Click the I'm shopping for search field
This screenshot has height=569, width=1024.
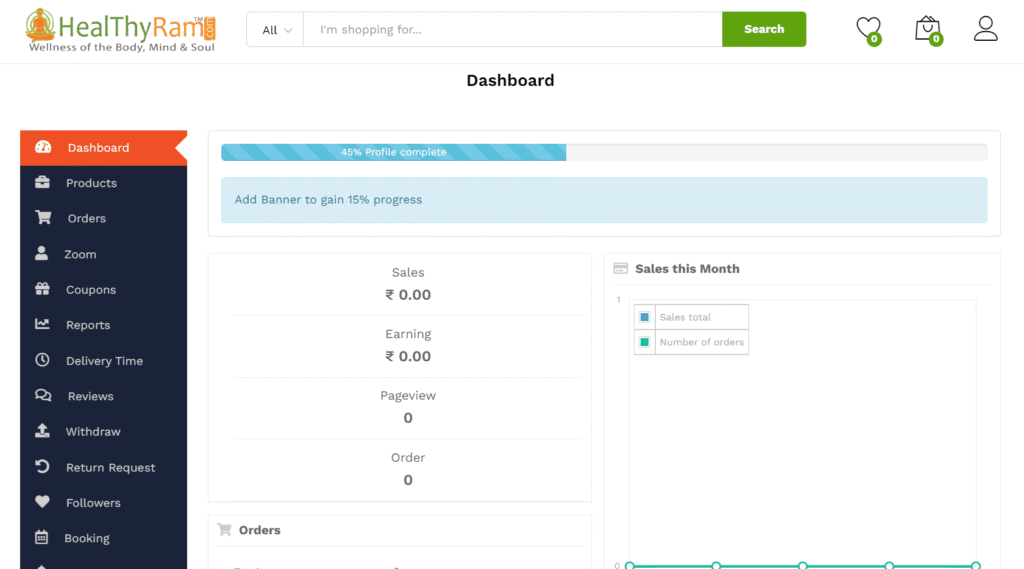click(513, 29)
